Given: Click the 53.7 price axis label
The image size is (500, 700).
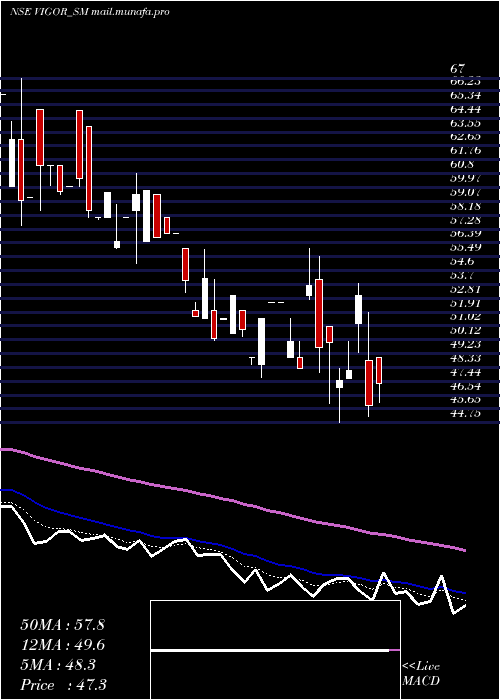Looking at the screenshot, I should [462, 275].
